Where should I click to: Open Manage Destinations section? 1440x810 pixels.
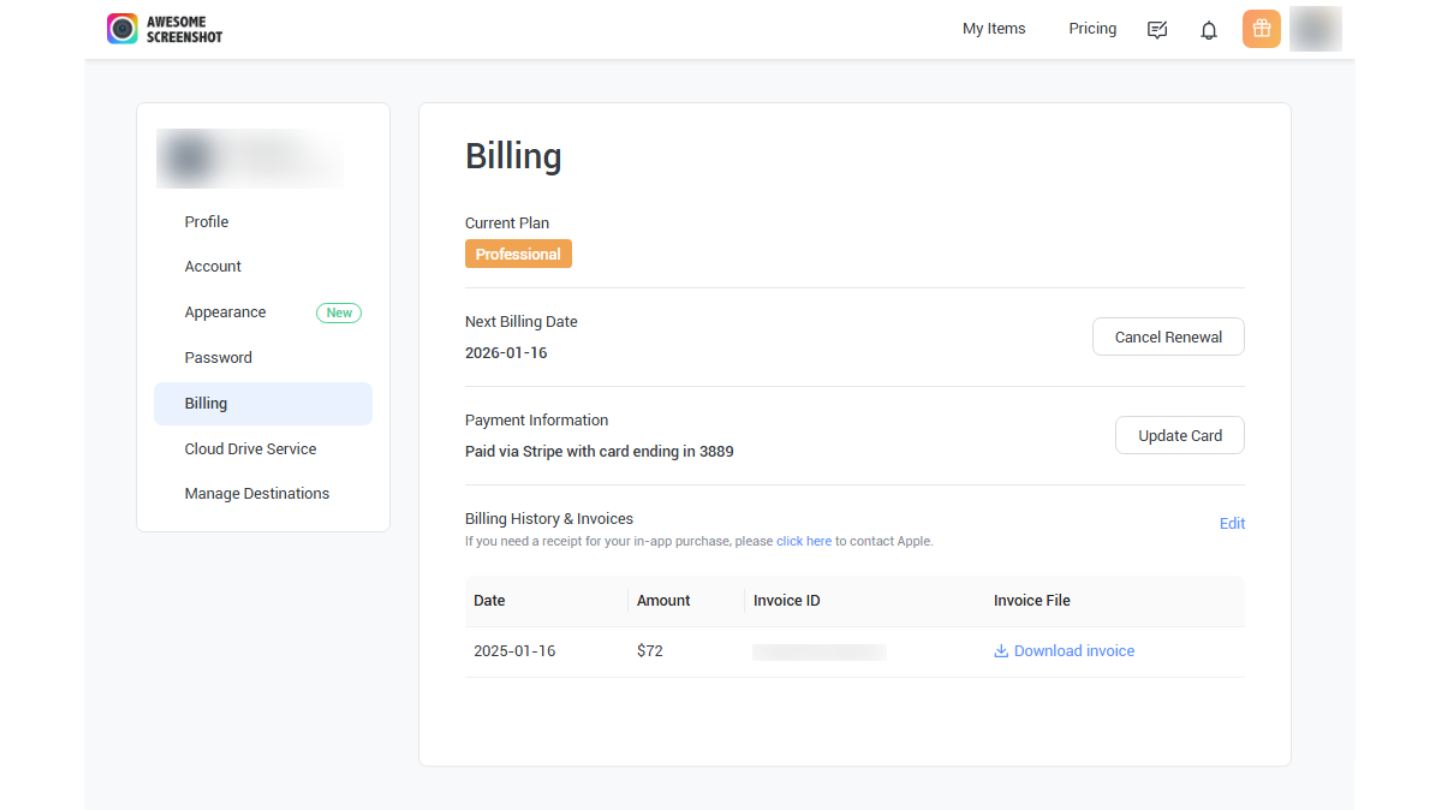click(257, 494)
